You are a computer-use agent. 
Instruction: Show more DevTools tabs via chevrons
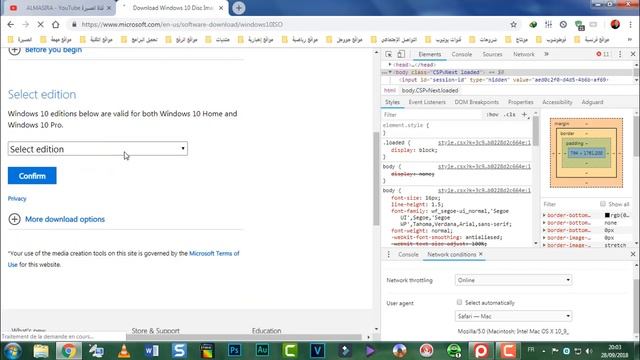tap(547, 54)
